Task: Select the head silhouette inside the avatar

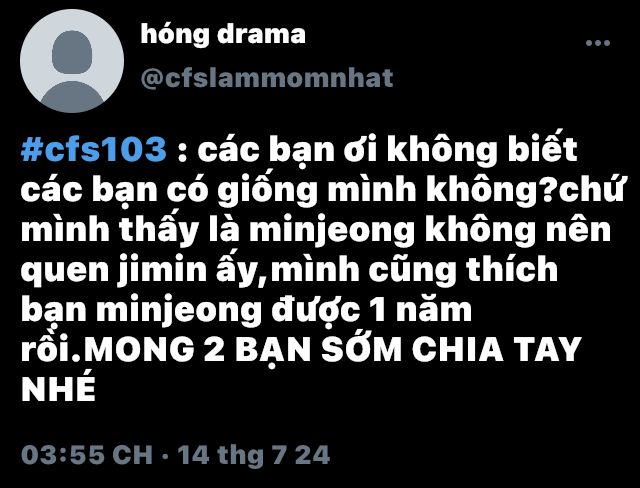Action: point(72,51)
